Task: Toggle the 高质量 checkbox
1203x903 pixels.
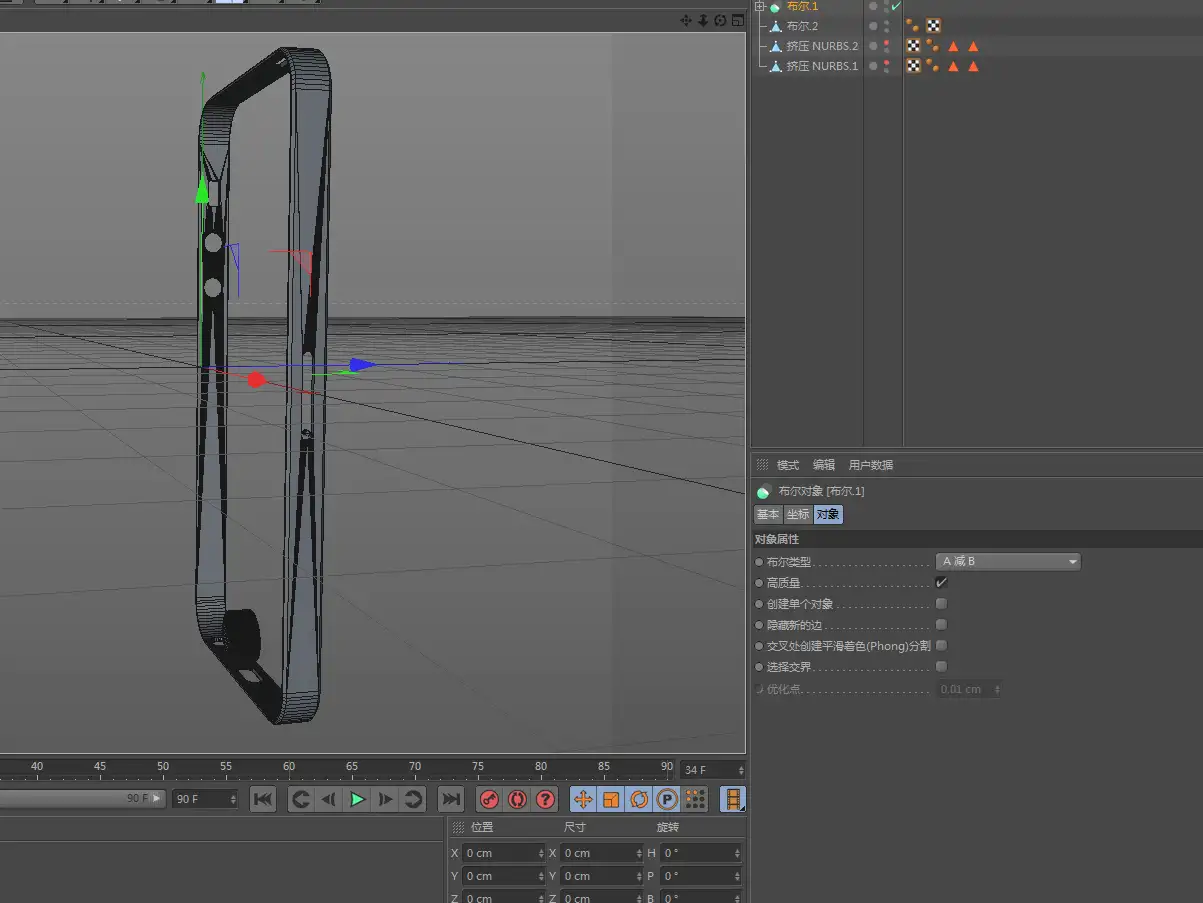Action: [941, 582]
